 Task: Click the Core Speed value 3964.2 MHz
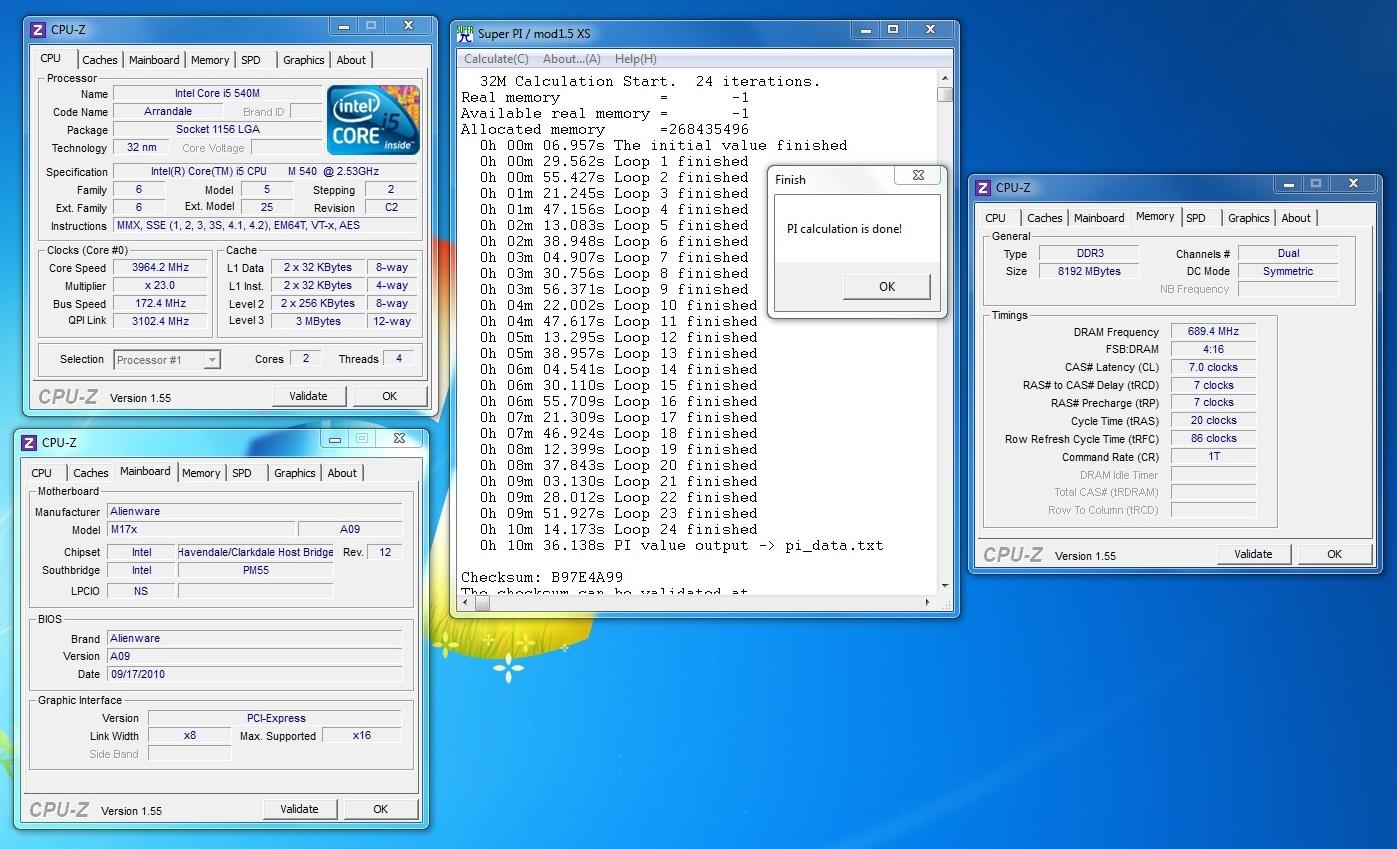click(161, 268)
